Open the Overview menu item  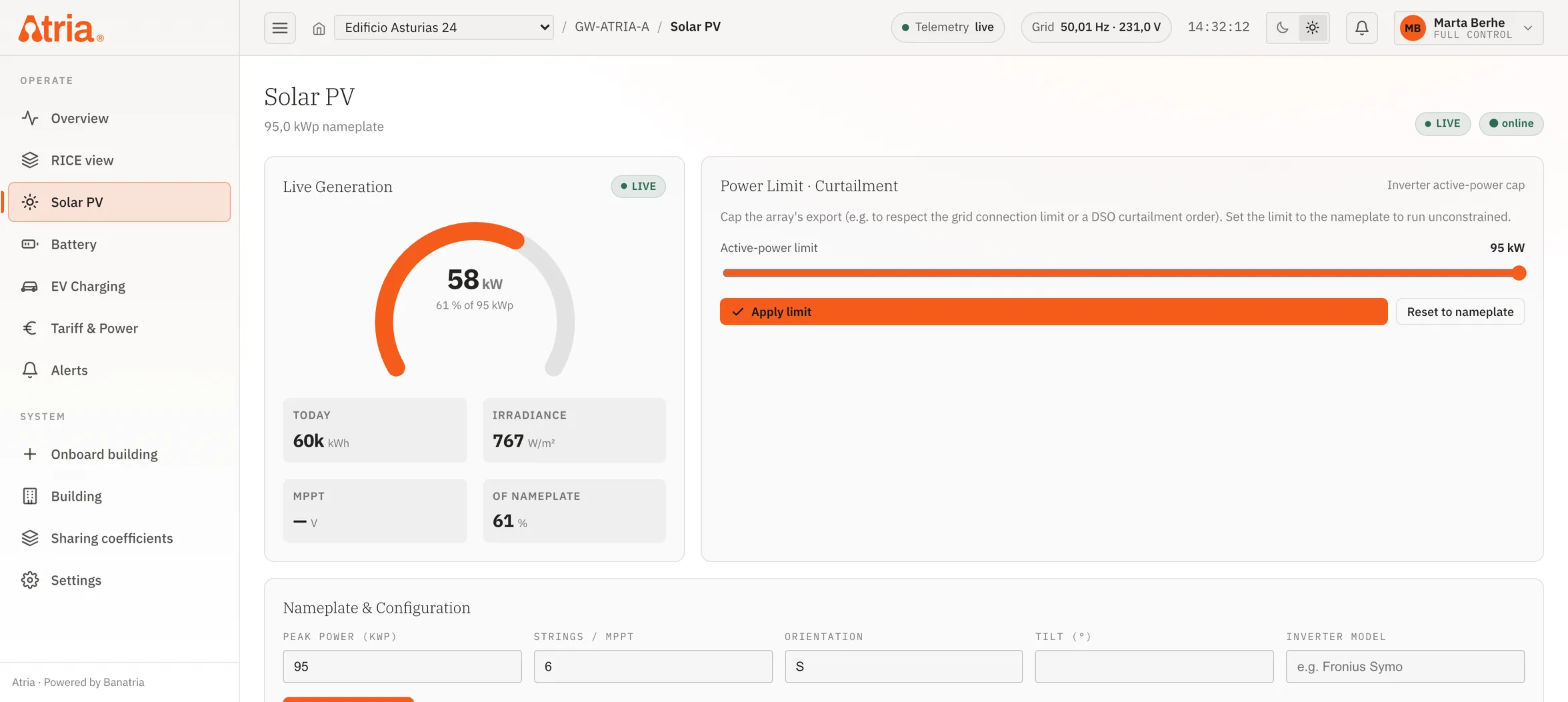click(119, 118)
